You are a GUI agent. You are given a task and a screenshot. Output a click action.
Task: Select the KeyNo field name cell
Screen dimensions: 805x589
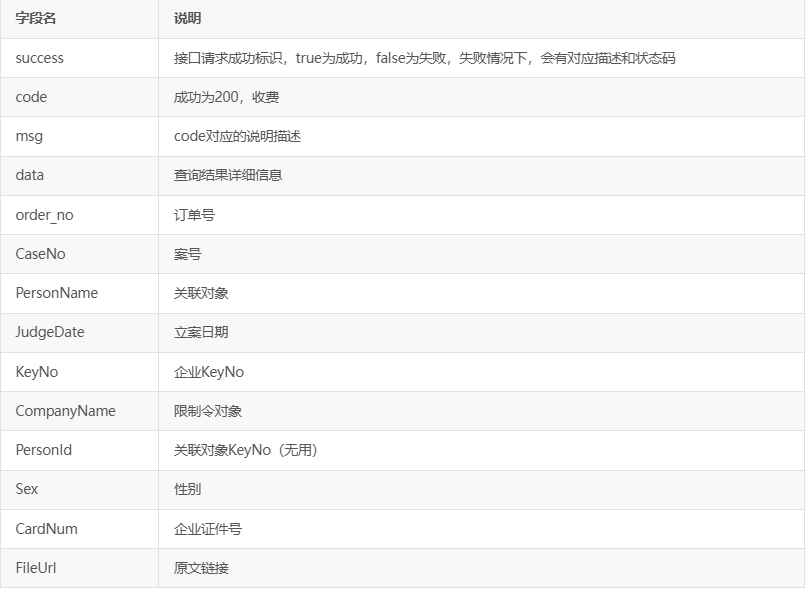[37, 372]
